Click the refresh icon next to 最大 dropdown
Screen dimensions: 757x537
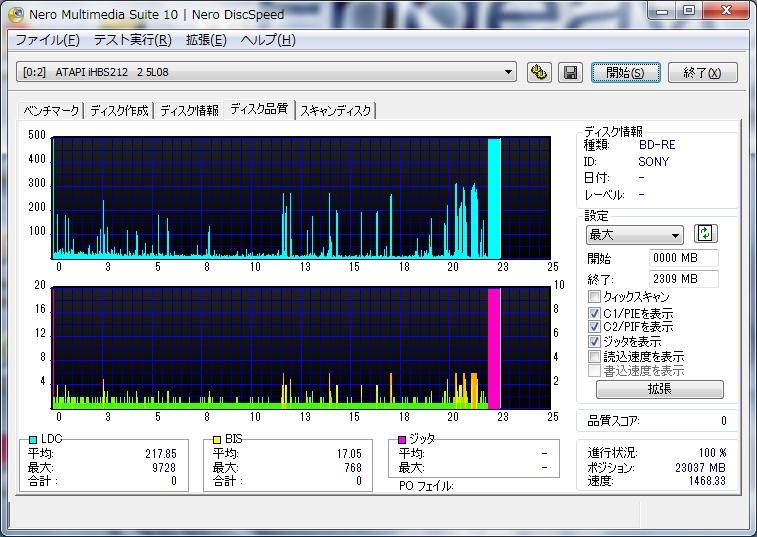[x=705, y=234]
